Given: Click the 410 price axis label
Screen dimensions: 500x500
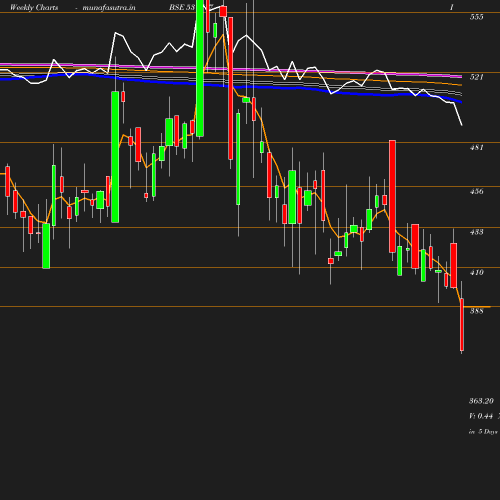Looking at the screenshot, I should click(476, 272).
